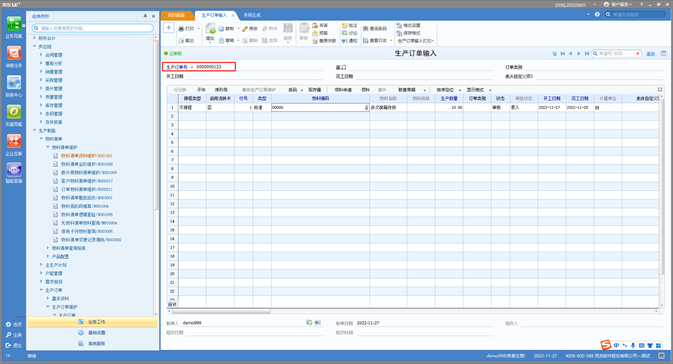Click the 退出 icon in the sidebar
The image size is (673, 364).
(x=8, y=345)
